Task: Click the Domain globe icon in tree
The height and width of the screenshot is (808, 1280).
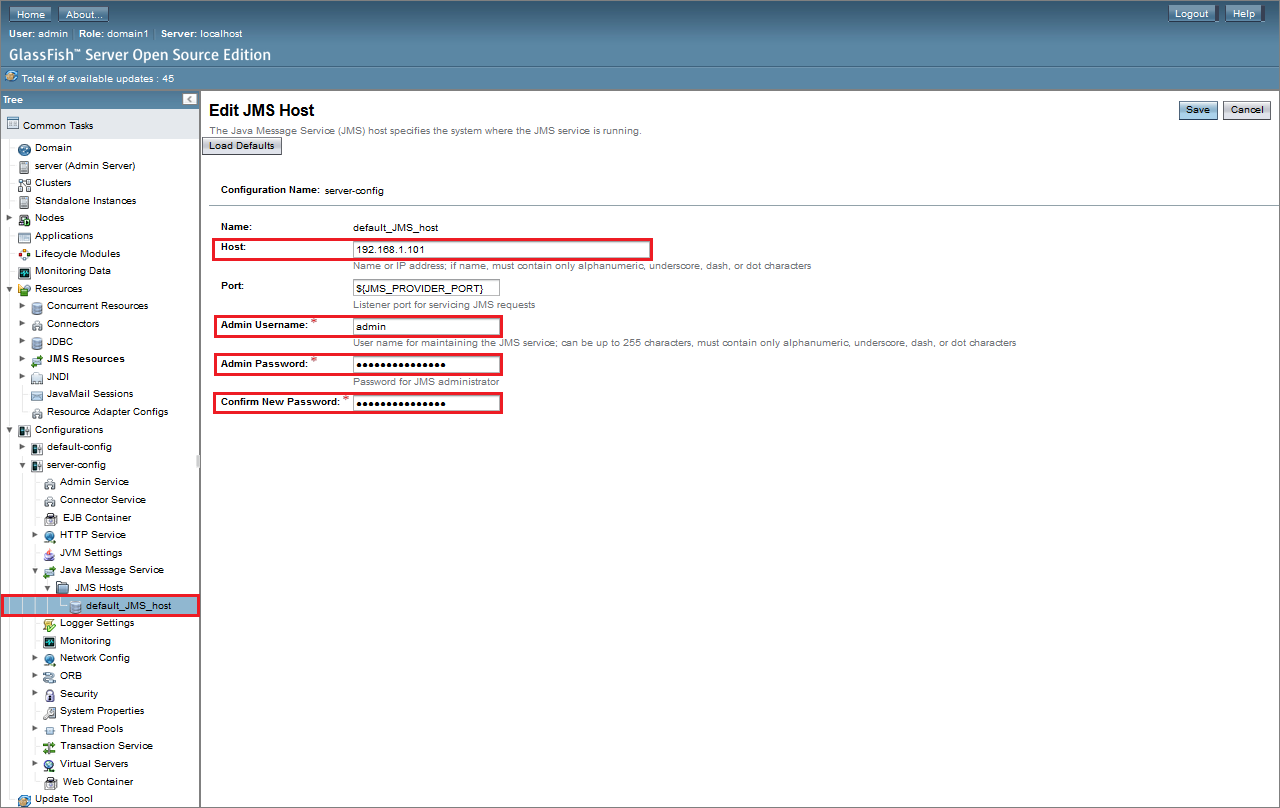Action: point(25,148)
